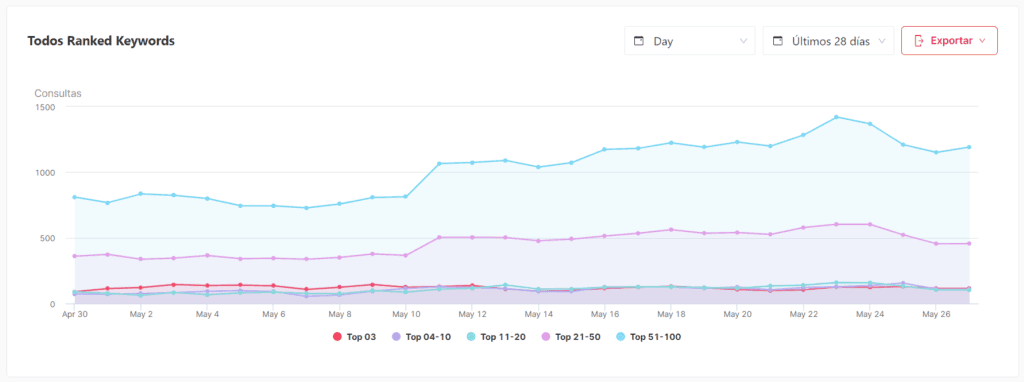
Task: Open the Day granularity dropdown
Action: click(690, 40)
